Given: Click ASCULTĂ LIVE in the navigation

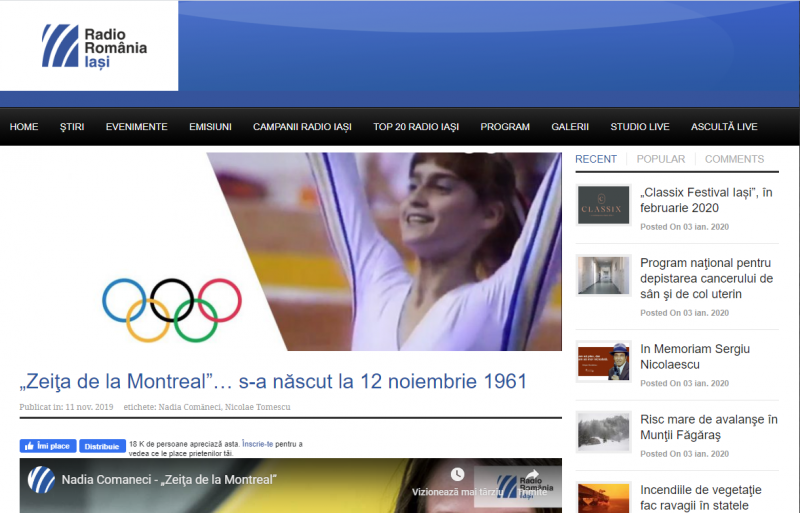Looking at the screenshot, I should coord(724,127).
